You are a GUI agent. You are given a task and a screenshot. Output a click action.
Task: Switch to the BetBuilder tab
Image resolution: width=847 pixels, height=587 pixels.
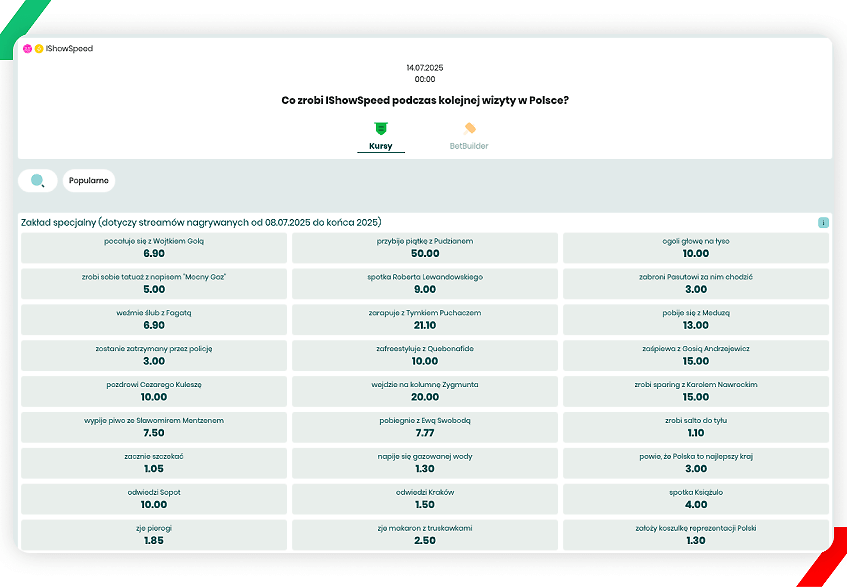click(469, 136)
